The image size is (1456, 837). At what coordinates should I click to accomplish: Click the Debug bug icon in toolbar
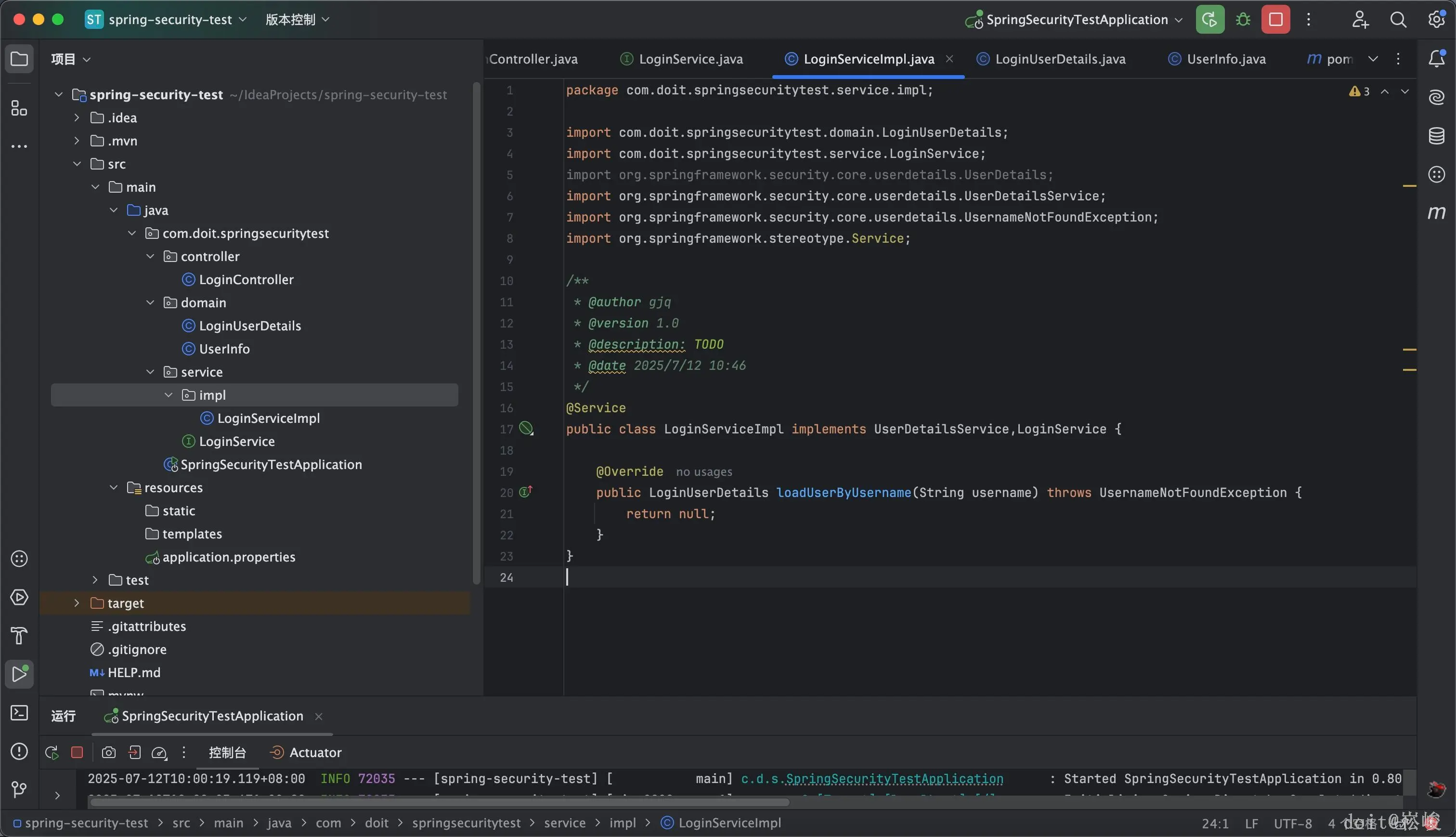click(1243, 20)
